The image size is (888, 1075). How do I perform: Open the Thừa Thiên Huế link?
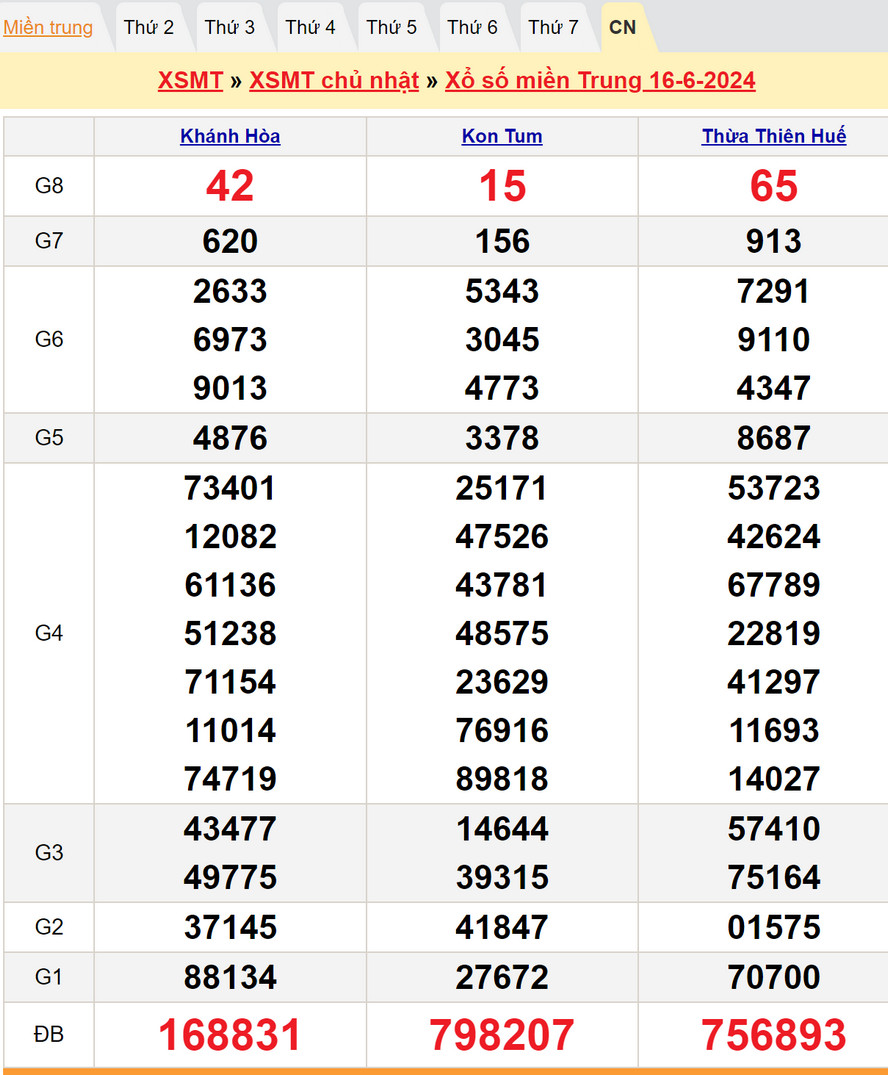(x=774, y=137)
